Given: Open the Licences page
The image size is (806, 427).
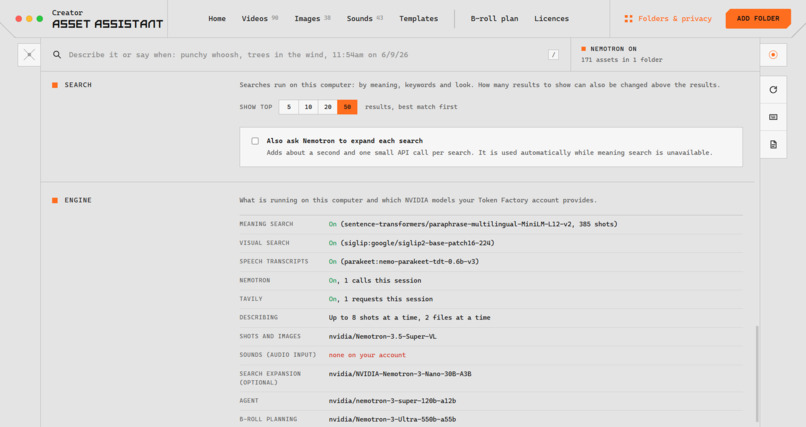Looking at the screenshot, I should pyautogui.click(x=551, y=18).
